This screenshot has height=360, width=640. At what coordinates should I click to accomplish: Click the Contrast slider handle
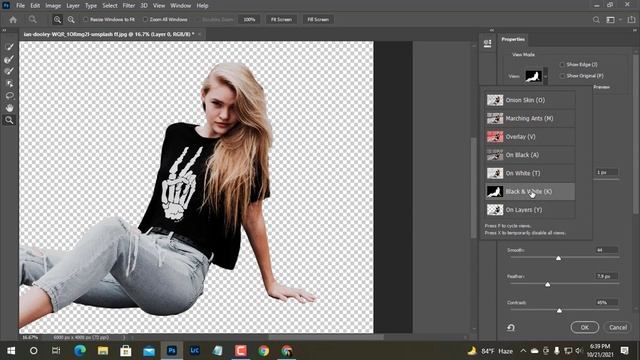(x=559, y=311)
